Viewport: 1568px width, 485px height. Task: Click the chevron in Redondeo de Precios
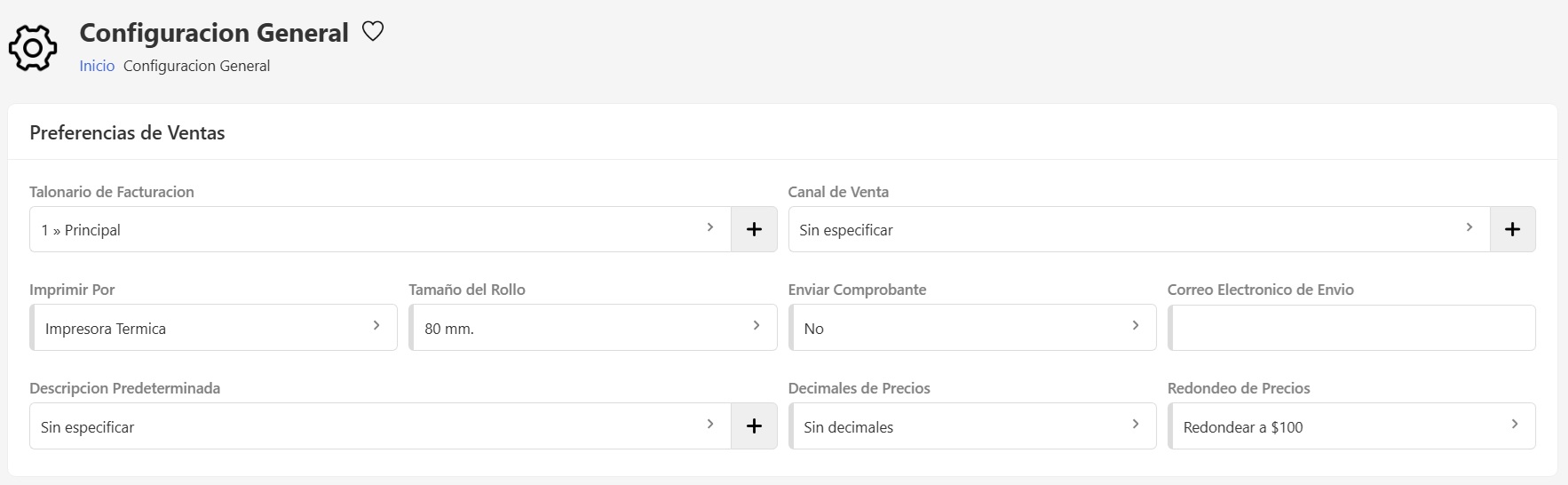click(x=1515, y=425)
